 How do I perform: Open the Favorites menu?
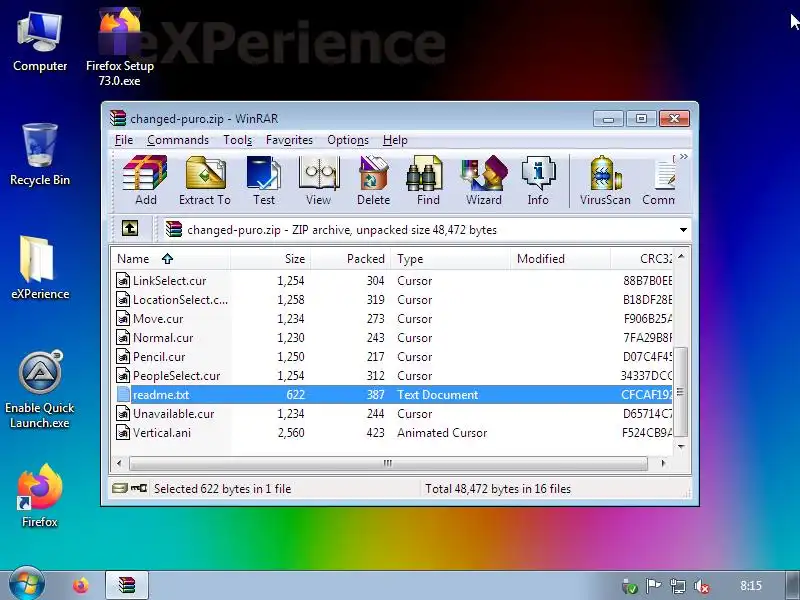289,140
